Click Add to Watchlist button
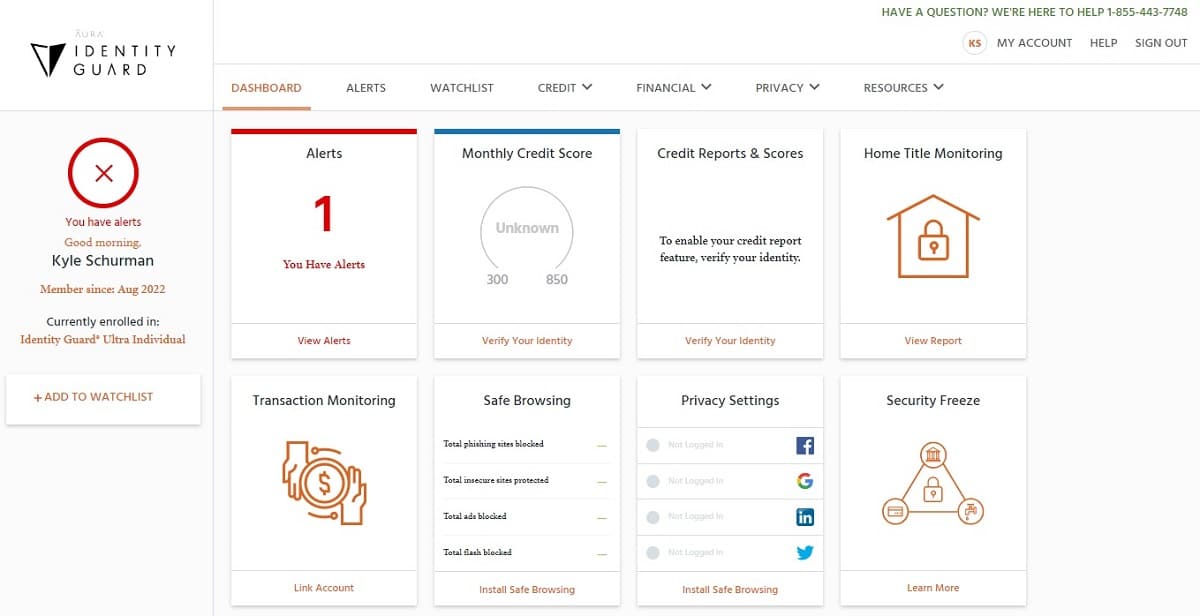 pyautogui.click(x=103, y=397)
